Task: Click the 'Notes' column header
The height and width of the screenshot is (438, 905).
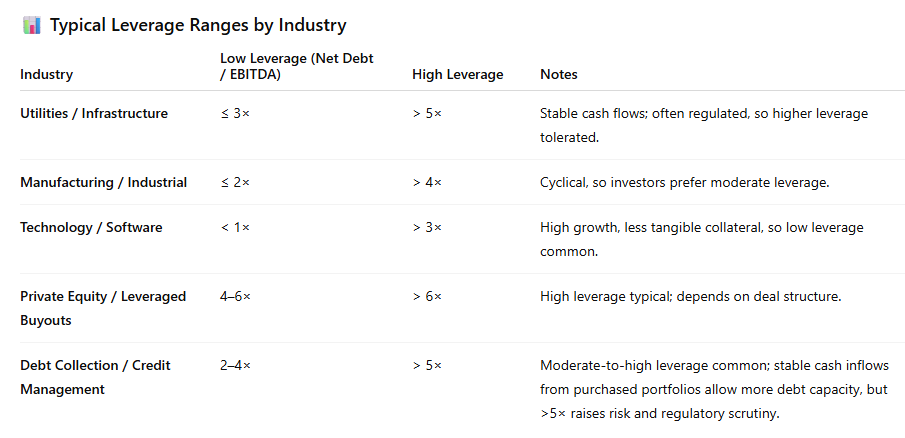Action: click(558, 75)
